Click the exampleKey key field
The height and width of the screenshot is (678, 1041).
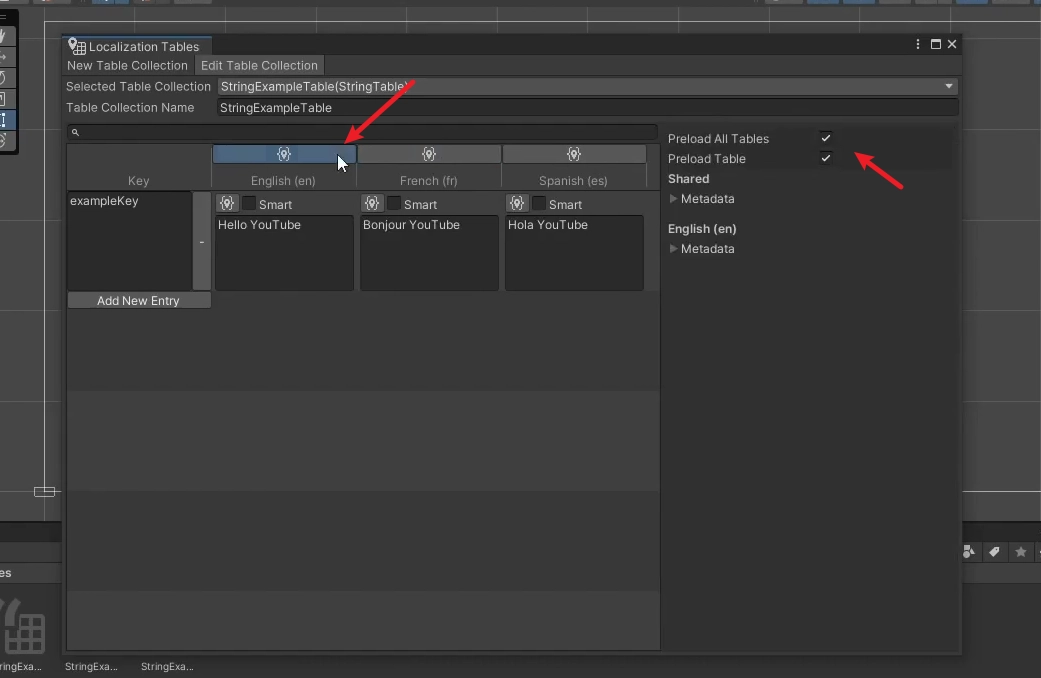(x=129, y=241)
